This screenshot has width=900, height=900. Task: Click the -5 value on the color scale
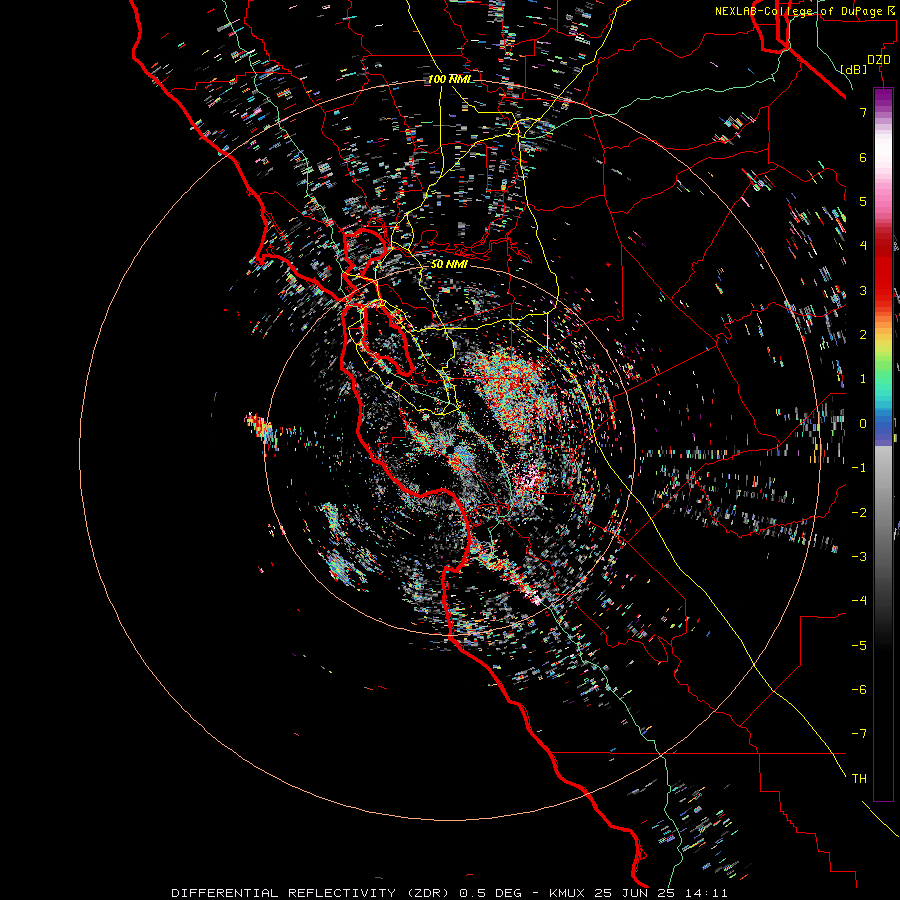(x=859, y=646)
